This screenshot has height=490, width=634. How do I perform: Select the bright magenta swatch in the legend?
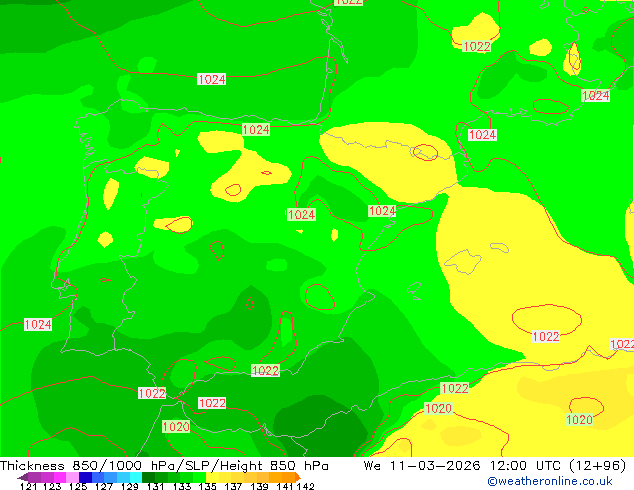[60, 477]
